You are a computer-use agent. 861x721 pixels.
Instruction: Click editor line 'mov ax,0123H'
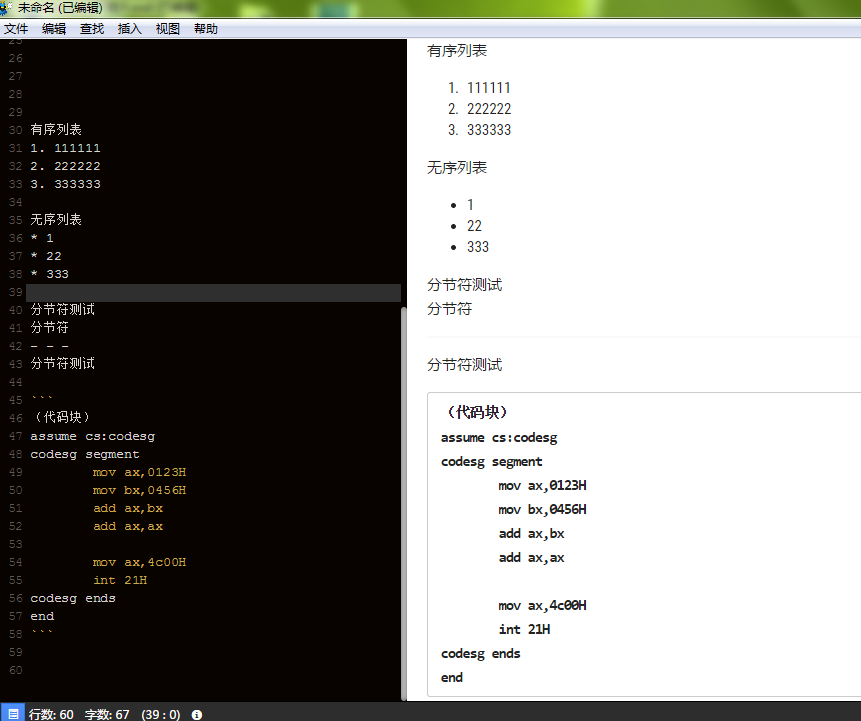click(139, 472)
